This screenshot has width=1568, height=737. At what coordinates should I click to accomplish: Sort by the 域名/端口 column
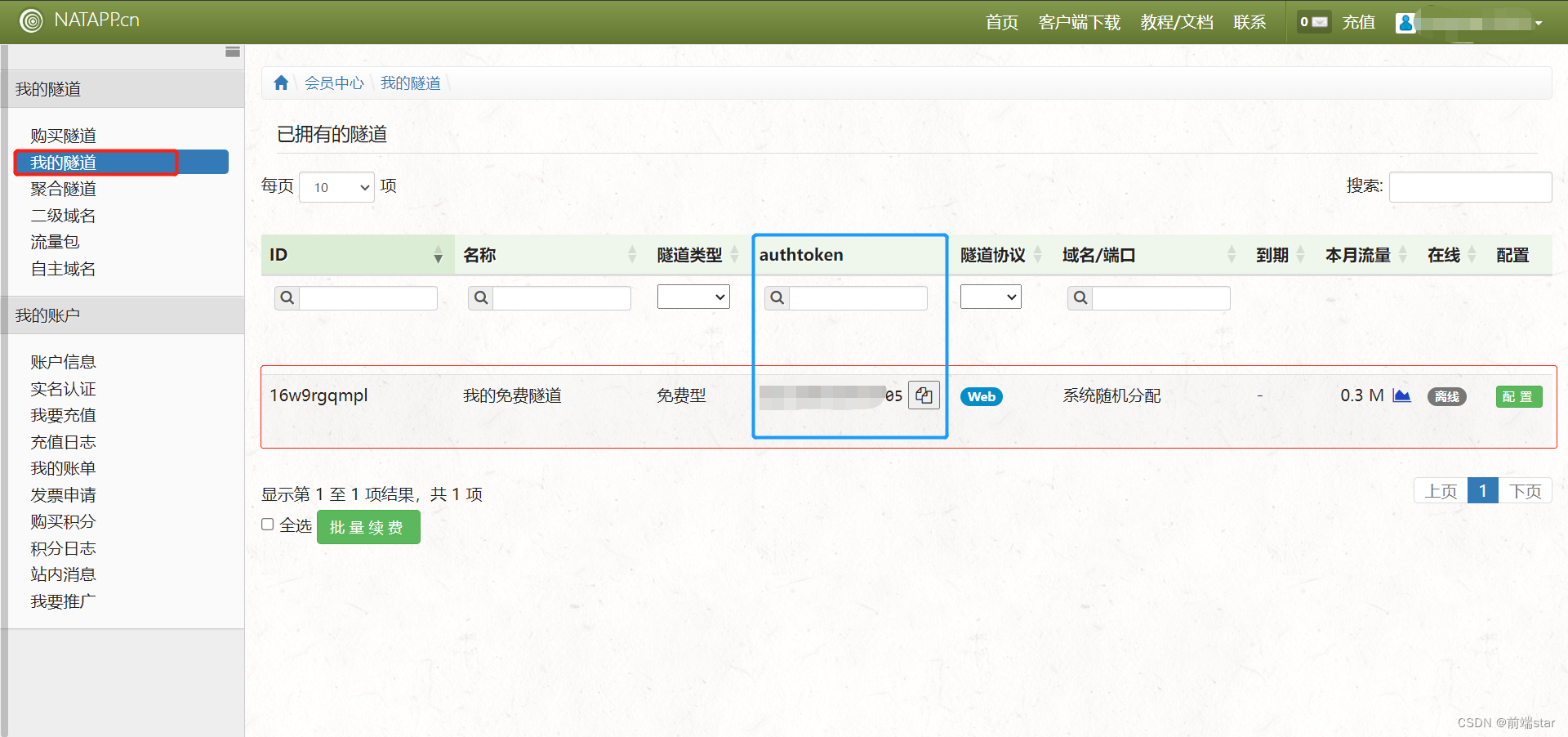[1232, 255]
